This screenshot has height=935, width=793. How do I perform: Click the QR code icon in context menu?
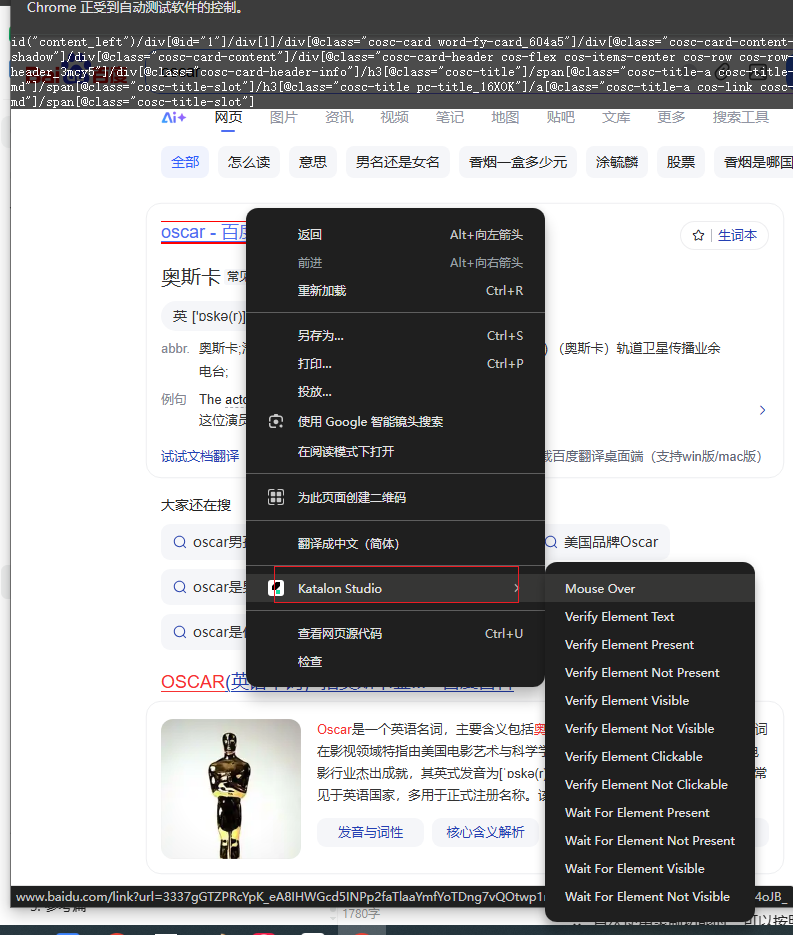(276, 497)
